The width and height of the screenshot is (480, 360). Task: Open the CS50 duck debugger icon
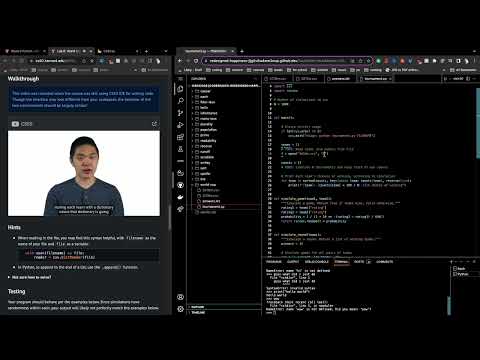pos(180,173)
